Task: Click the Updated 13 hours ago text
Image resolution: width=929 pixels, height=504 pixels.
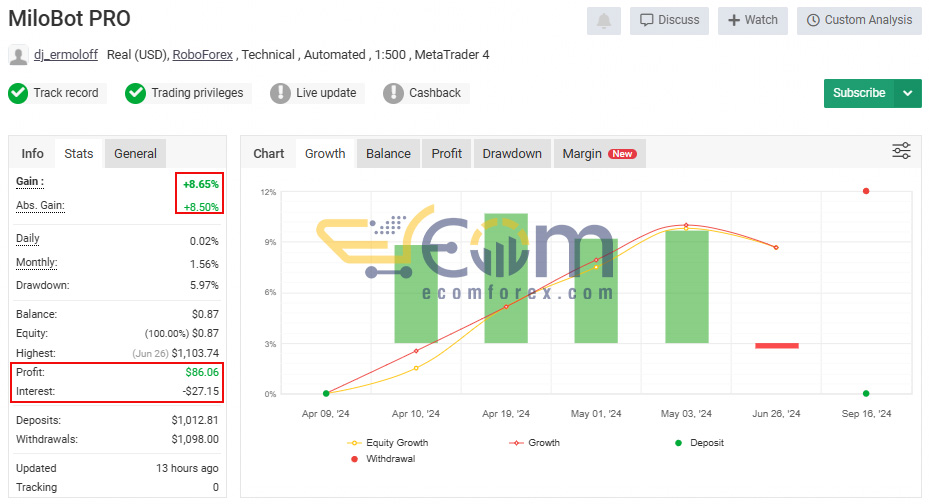Action: [187, 468]
